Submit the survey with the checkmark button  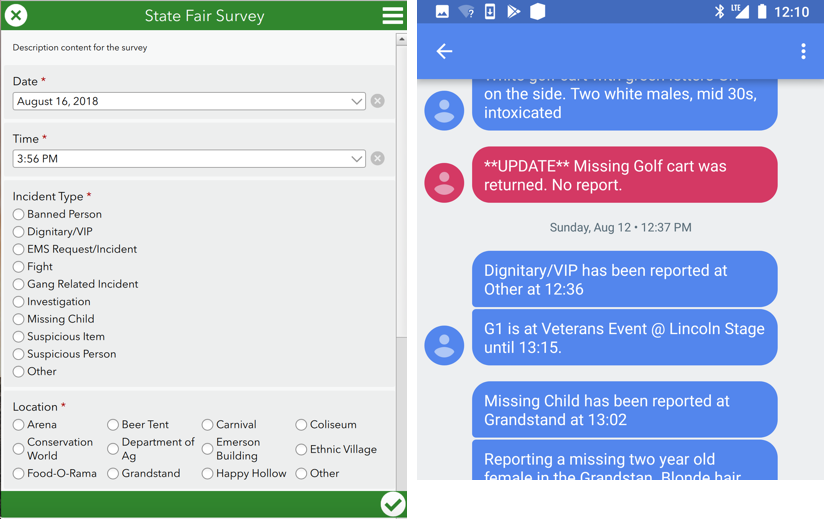393,504
